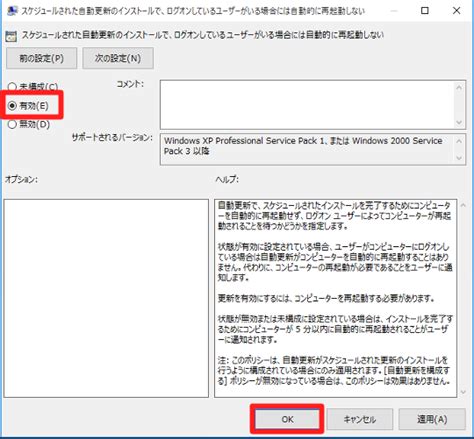Click the help paragraph starting 更新を有効にする
Image resolution: width=474 pixels, height=439 pixels.
pyautogui.click(x=326, y=298)
